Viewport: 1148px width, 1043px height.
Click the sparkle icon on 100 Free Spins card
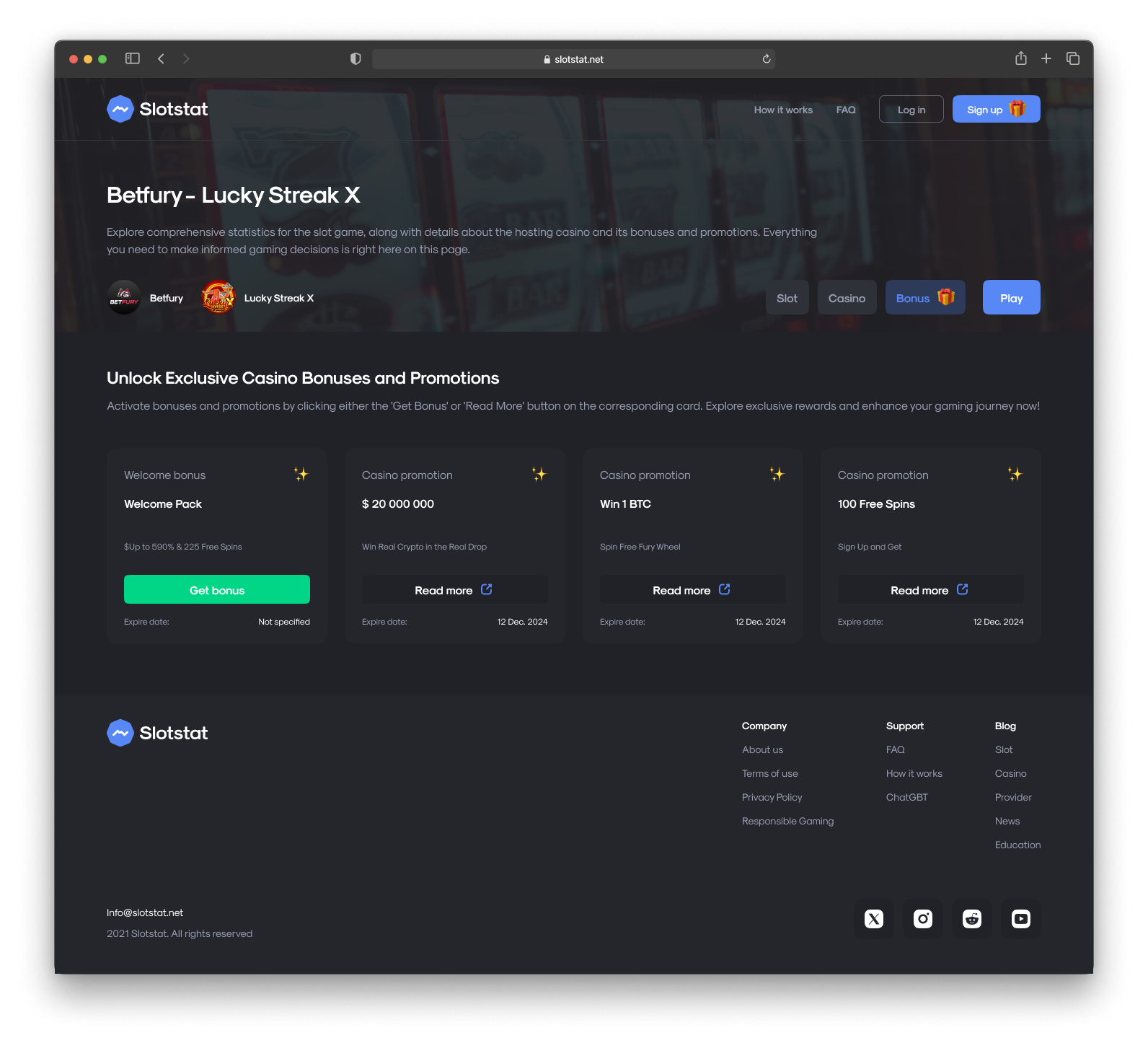coord(1015,474)
